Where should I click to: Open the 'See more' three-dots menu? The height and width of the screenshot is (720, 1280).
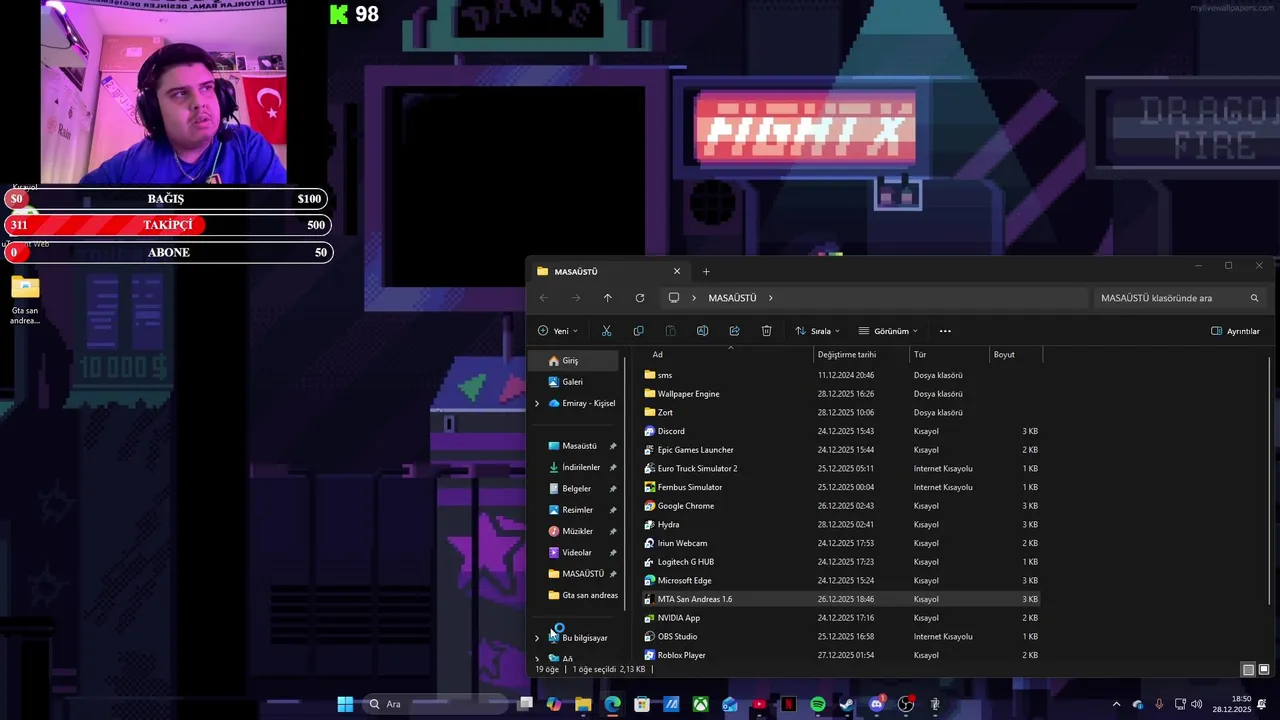(945, 331)
